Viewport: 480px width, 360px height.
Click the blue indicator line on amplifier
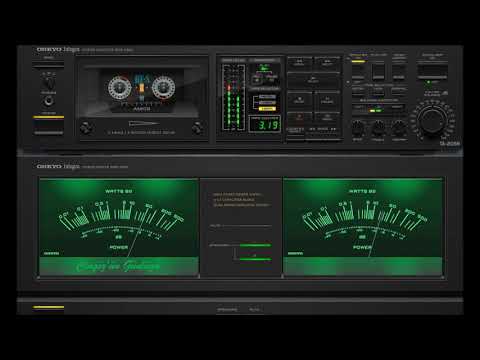click(x=256, y=269)
